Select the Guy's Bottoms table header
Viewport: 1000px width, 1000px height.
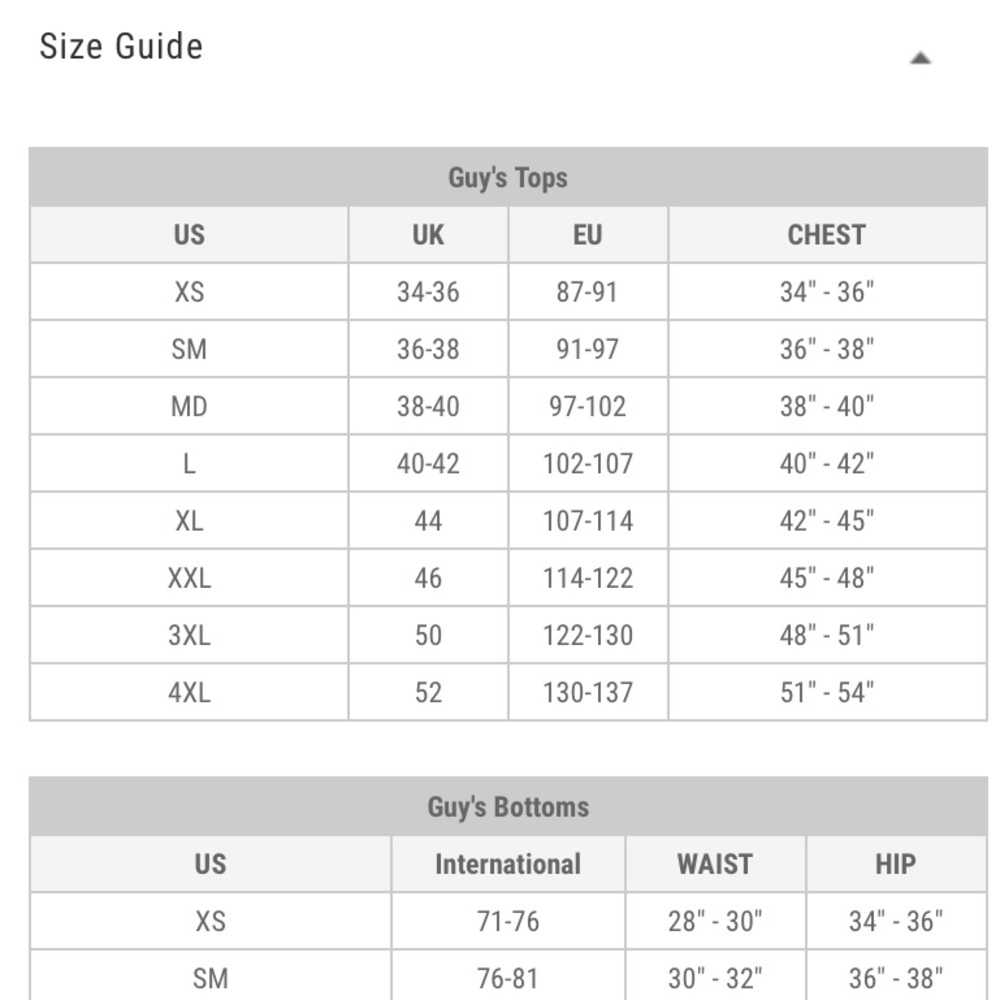click(x=508, y=806)
